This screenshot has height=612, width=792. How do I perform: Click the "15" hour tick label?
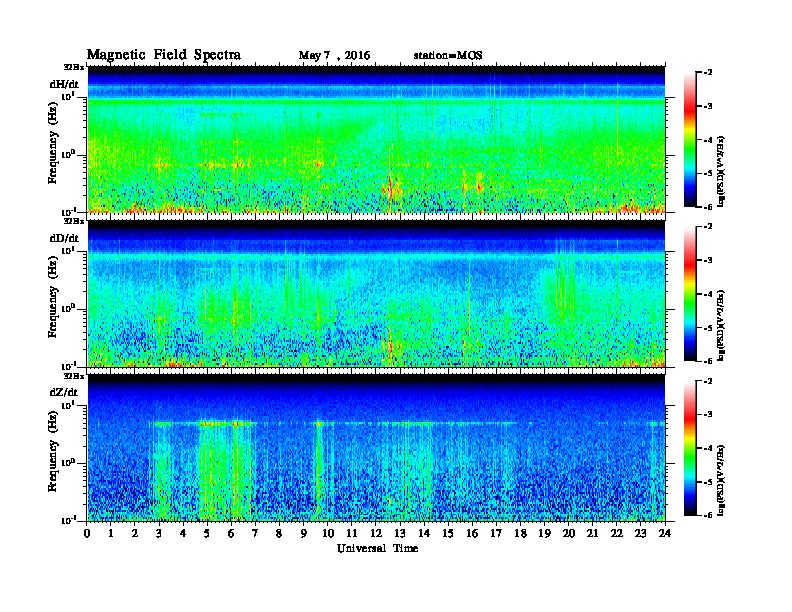[x=448, y=533]
